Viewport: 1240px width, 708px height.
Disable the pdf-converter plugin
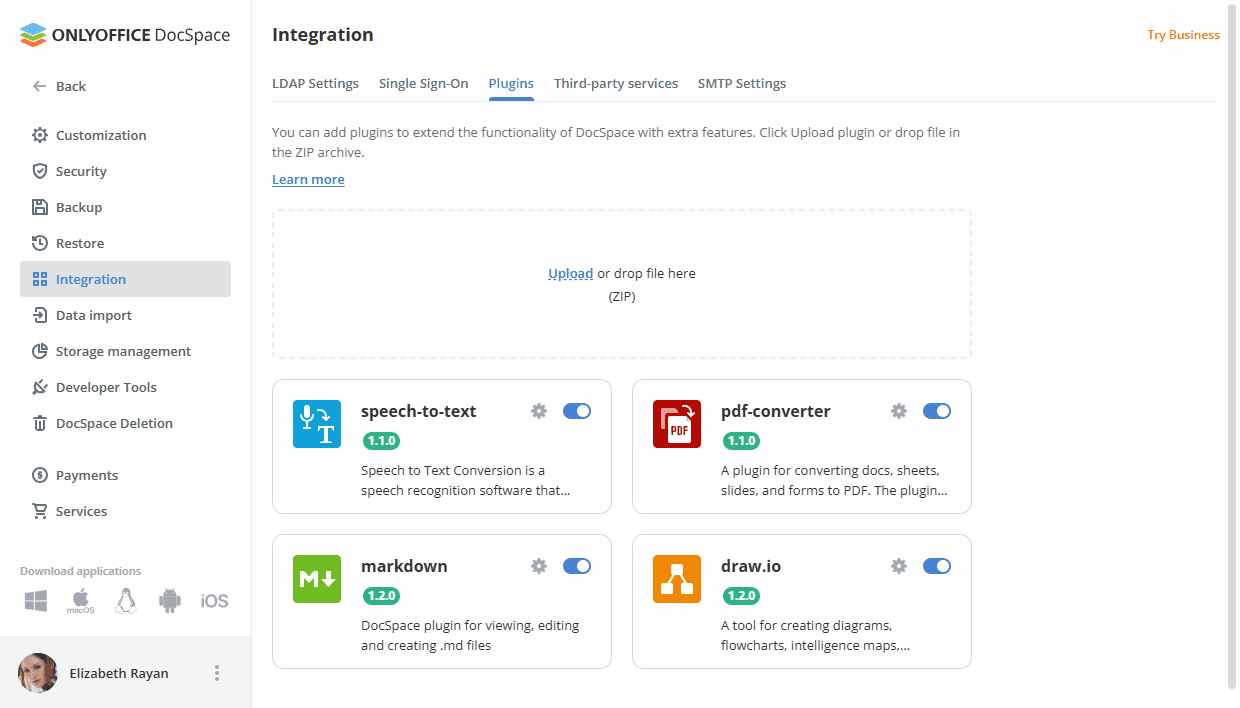(x=937, y=410)
